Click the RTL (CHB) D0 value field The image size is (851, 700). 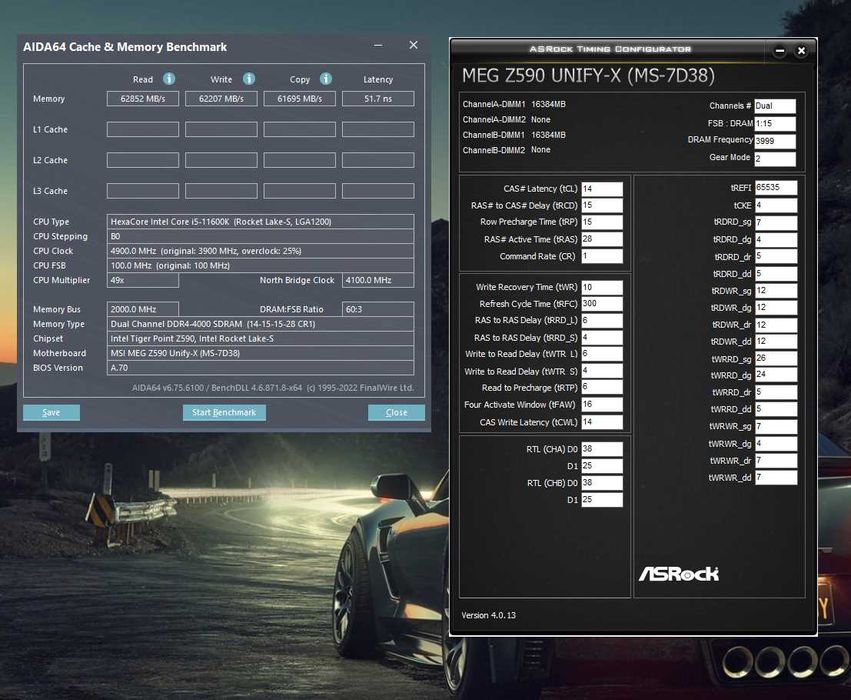click(x=602, y=482)
